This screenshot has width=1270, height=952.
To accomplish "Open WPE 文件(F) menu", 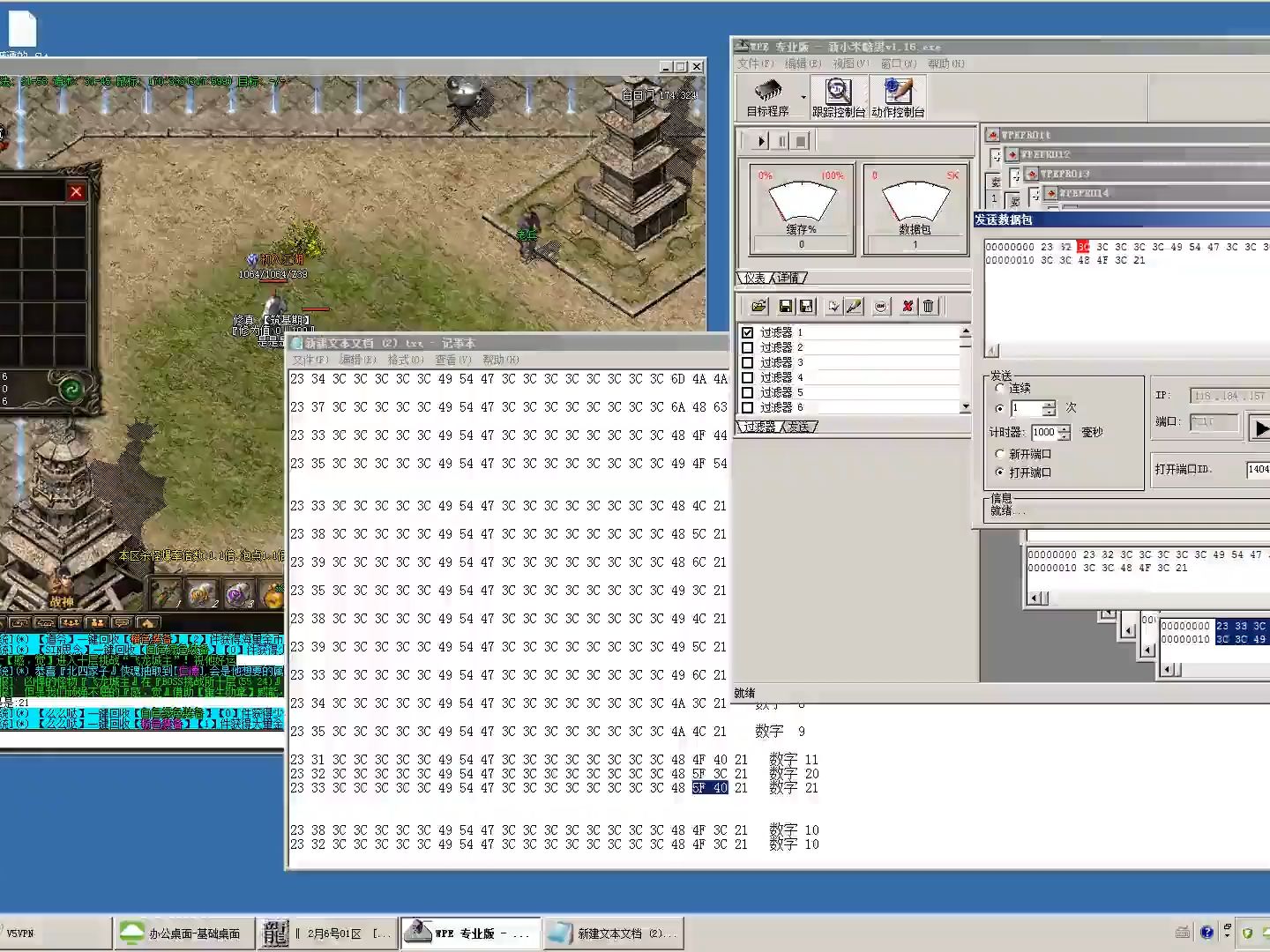I will (755, 63).
